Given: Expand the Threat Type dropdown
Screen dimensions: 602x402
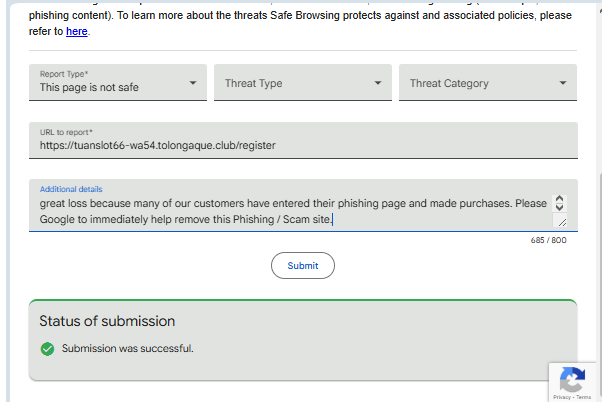Looking at the screenshot, I should coord(302,83).
